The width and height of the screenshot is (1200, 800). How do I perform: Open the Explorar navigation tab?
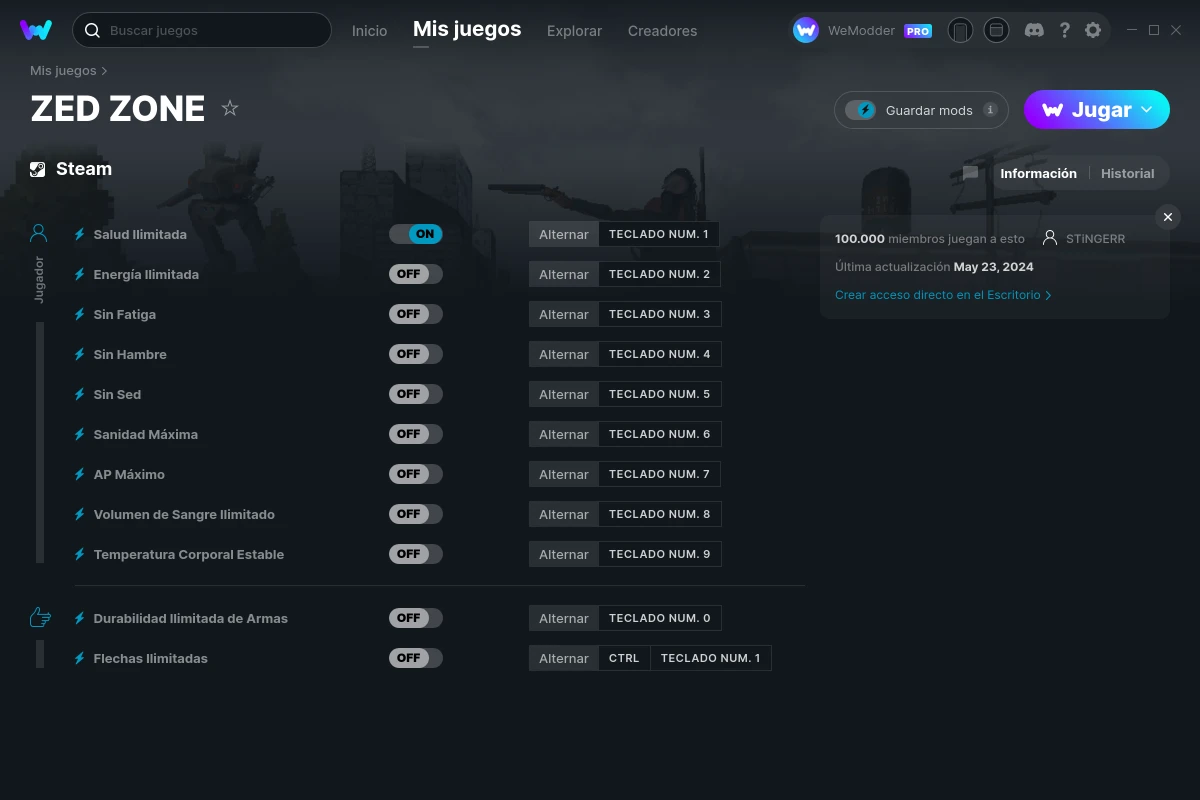tap(574, 31)
